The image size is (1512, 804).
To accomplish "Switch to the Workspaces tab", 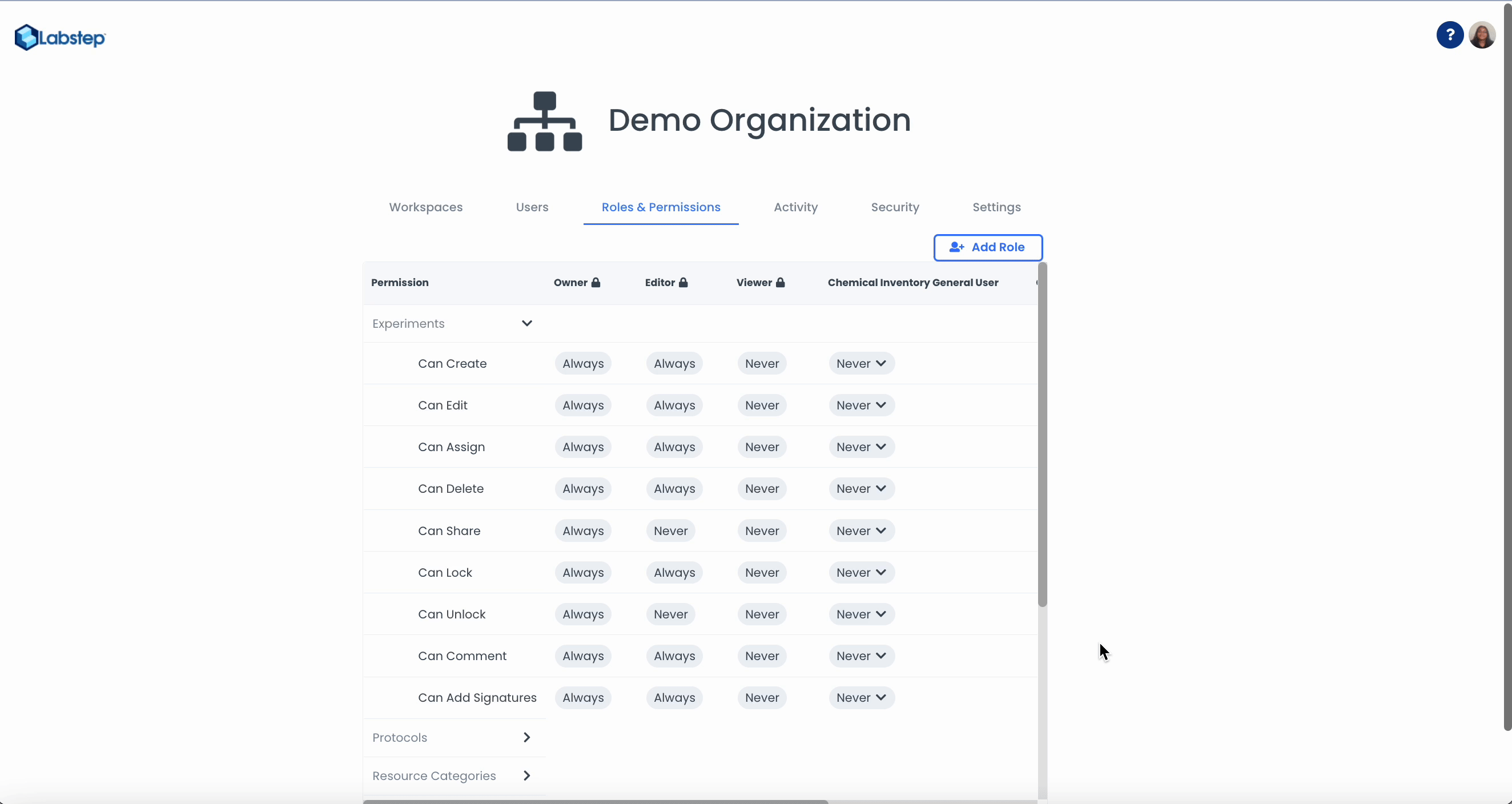I will click(425, 207).
